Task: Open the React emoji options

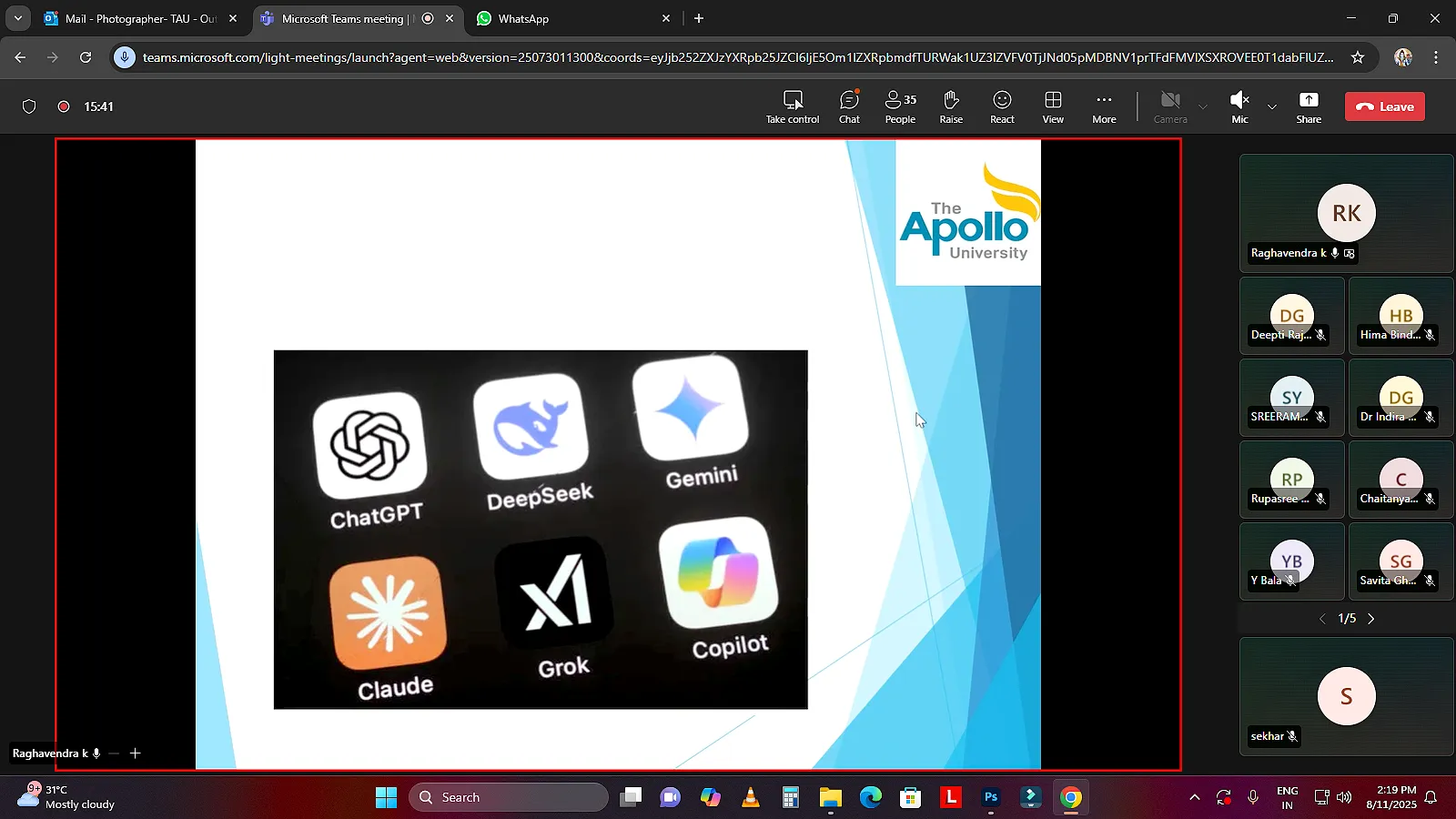Action: 1002,106
